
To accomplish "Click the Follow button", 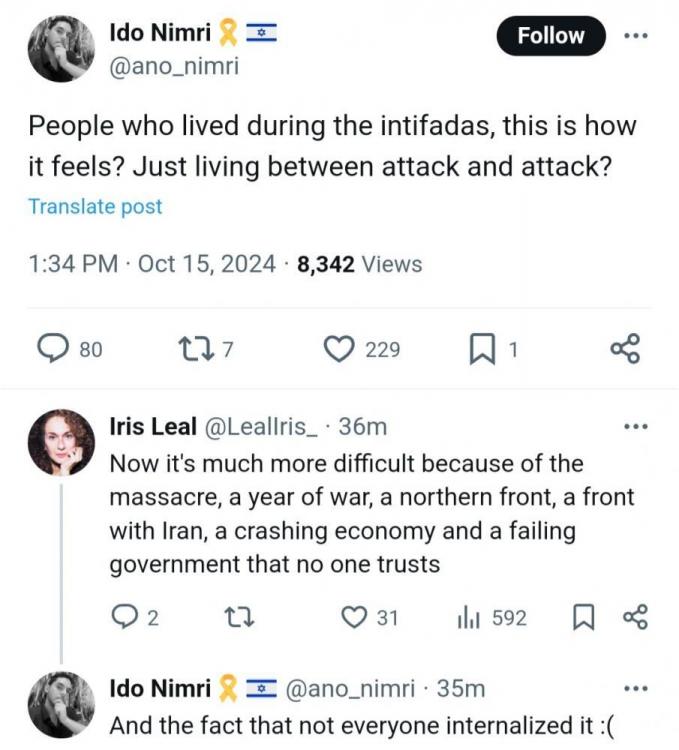I will tap(550, 36).
